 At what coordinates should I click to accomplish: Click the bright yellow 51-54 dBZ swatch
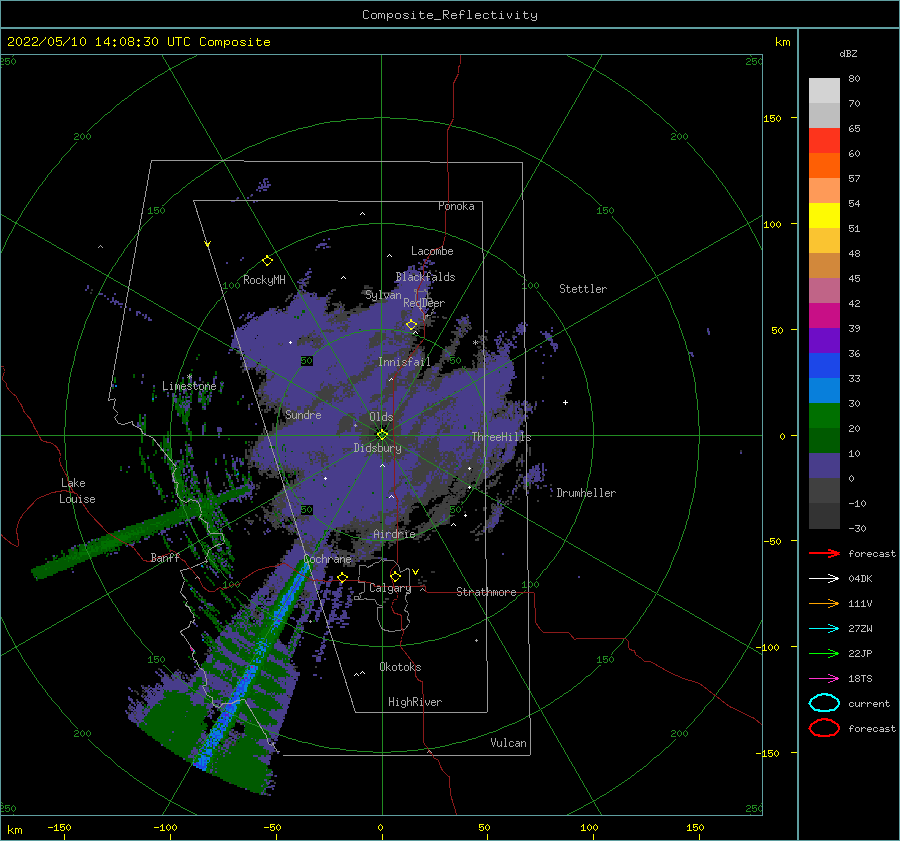tap(824, 216)
